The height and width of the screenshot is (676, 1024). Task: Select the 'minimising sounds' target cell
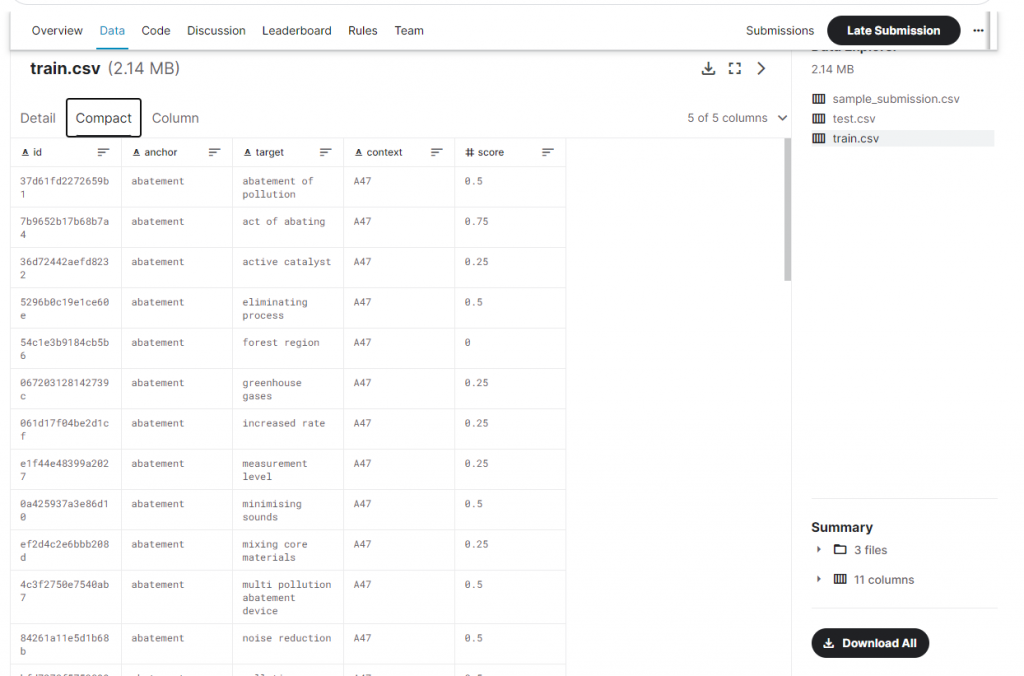point(288,510)
